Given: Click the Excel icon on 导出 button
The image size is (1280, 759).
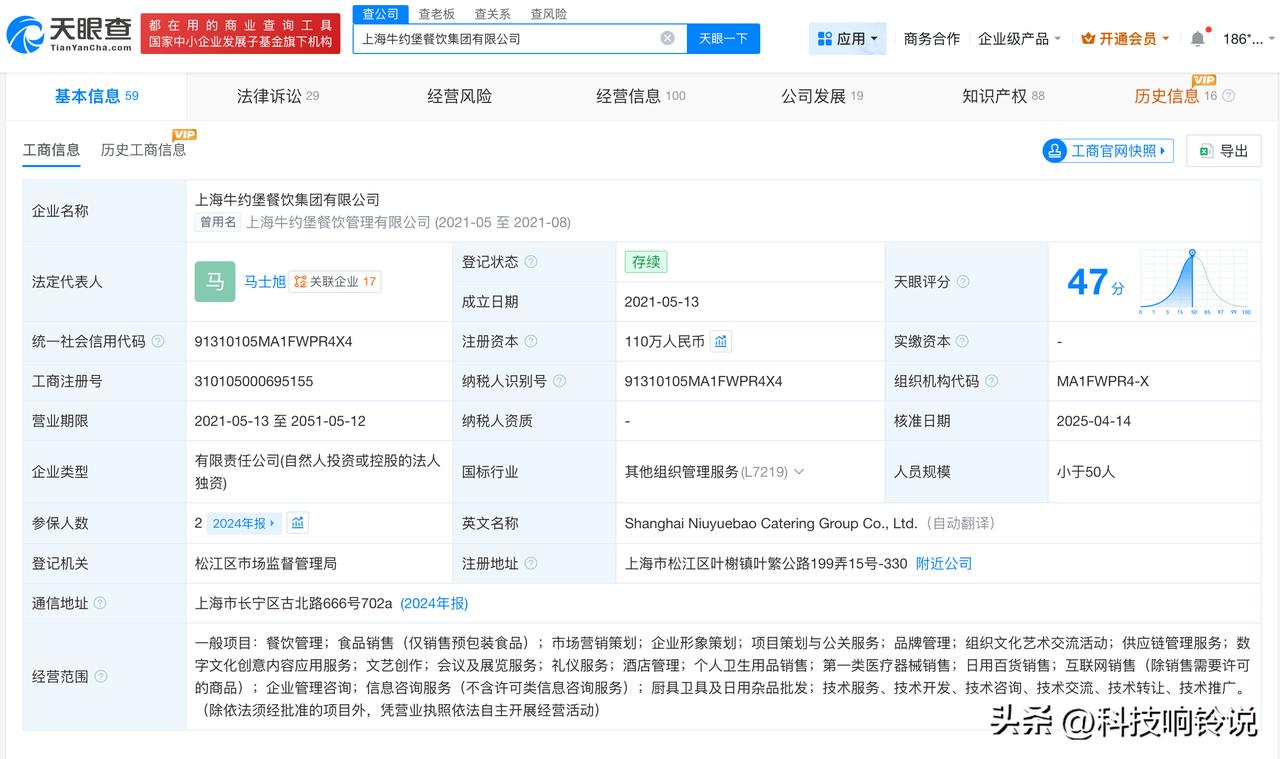Looking at the screenshot, I should point(1205,151).
